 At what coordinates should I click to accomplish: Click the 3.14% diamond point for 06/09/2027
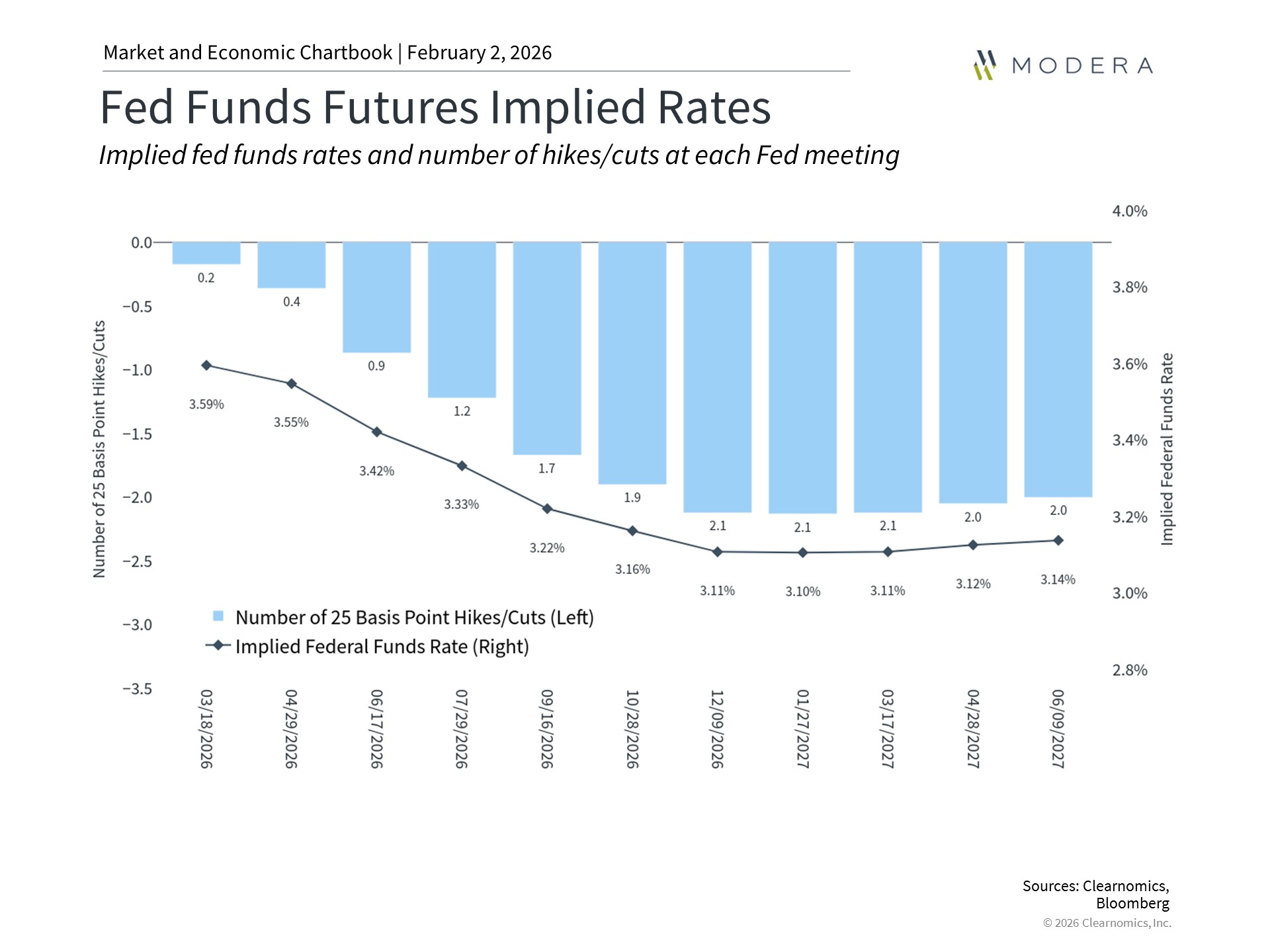tap(1058, 540)
